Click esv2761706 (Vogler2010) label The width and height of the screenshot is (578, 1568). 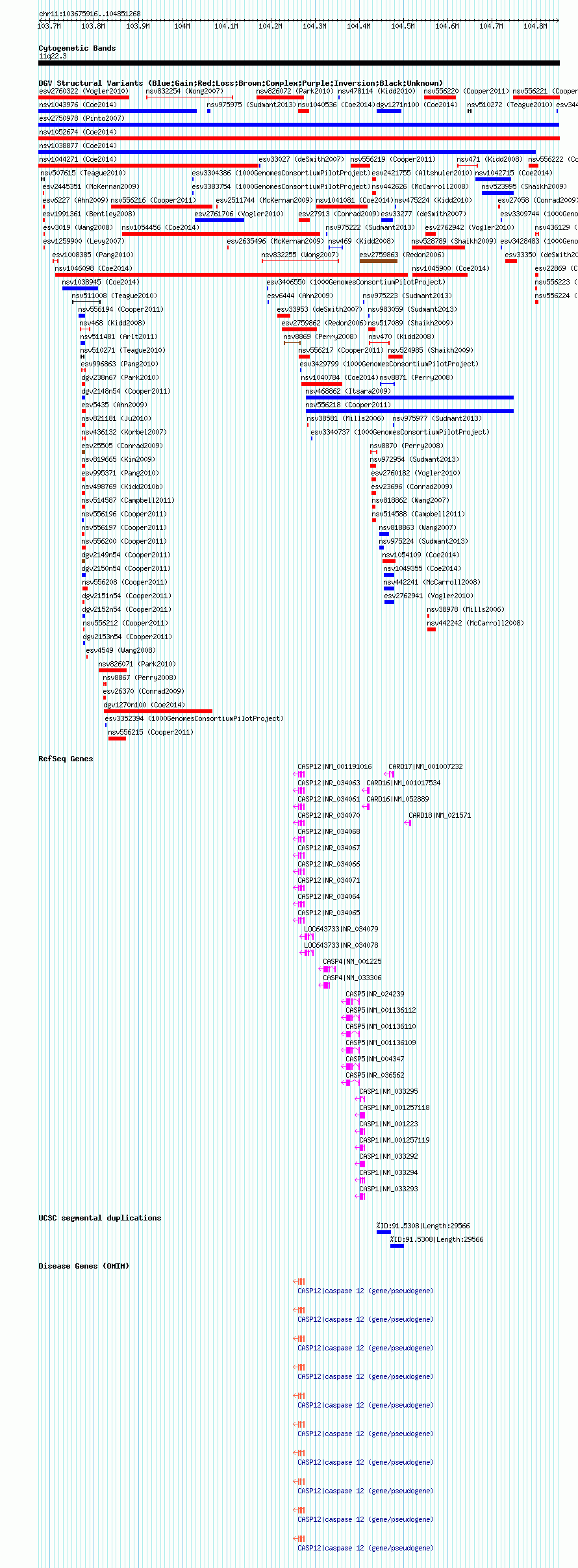point(239,214)
